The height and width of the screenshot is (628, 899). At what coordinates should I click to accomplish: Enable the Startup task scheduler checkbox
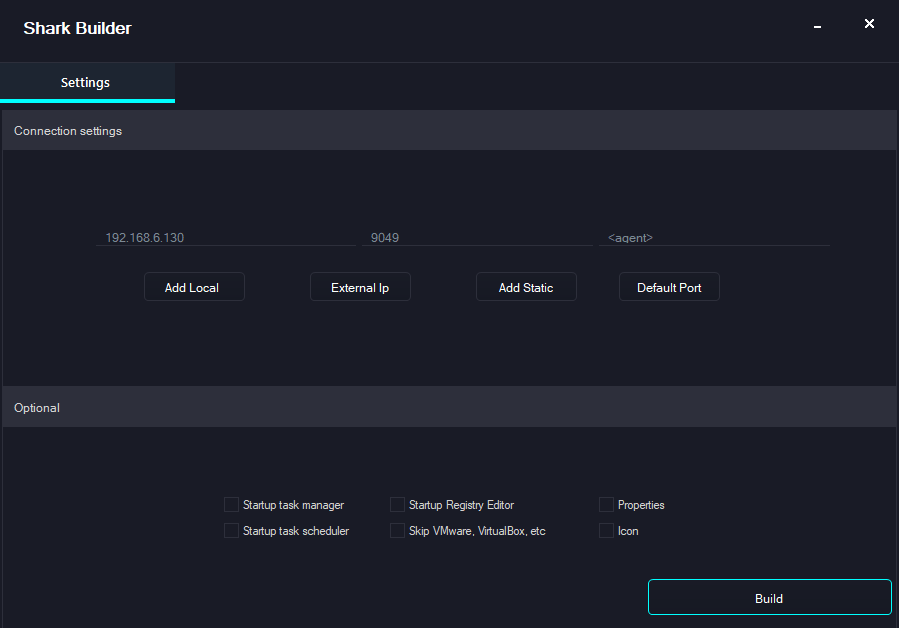(x=231, y=530)
